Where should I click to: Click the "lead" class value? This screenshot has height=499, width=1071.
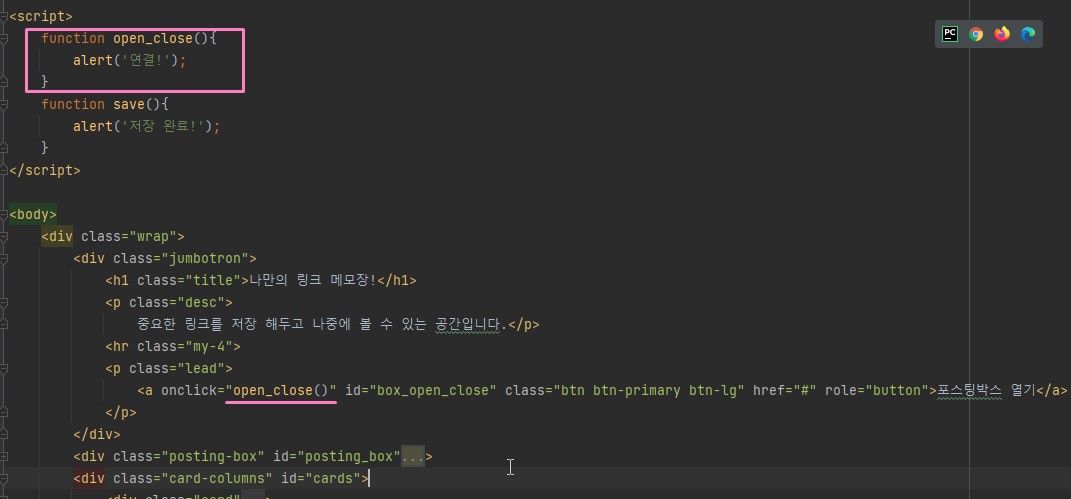201,369
